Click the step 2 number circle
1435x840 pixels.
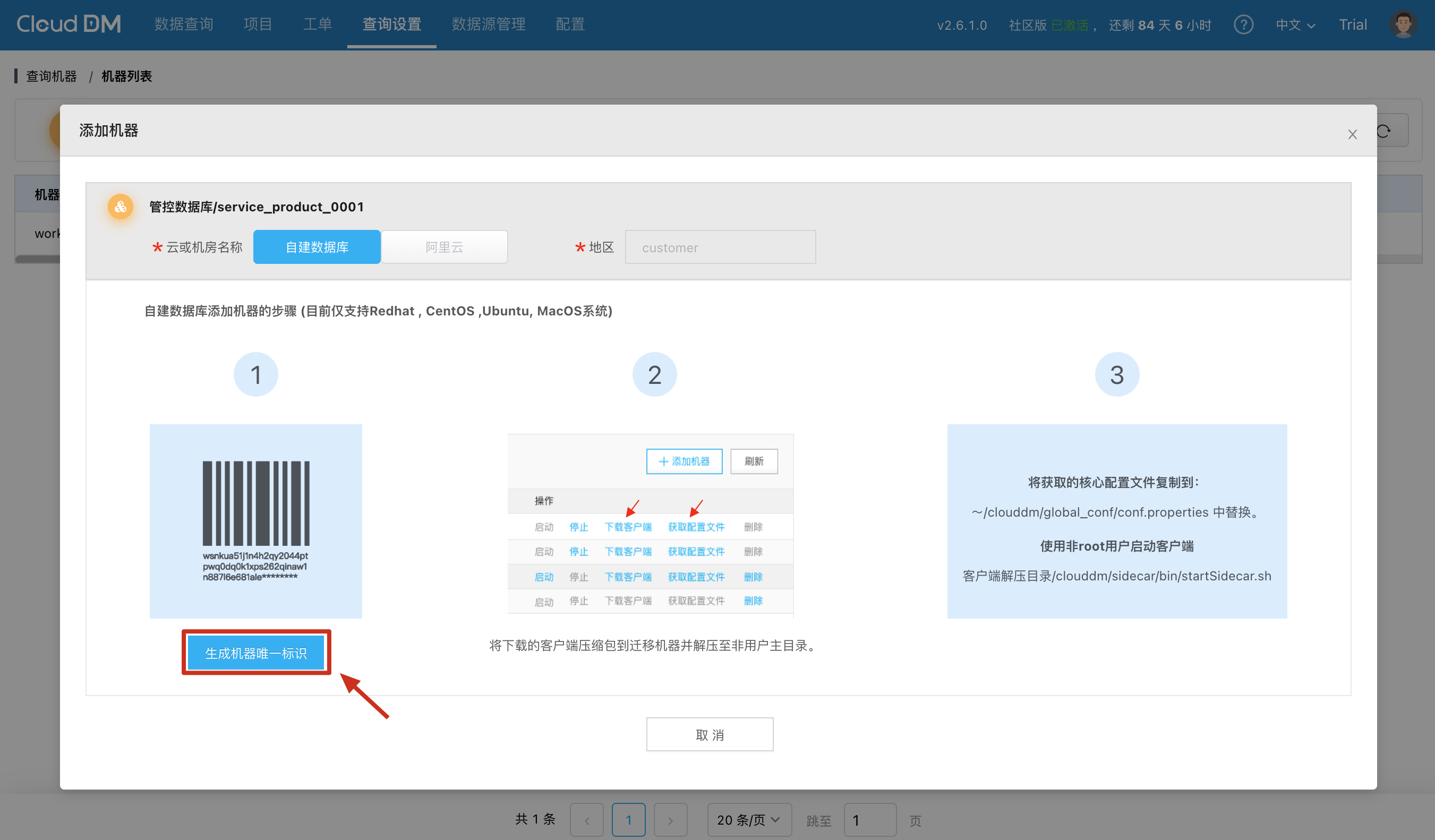(654, 374)
